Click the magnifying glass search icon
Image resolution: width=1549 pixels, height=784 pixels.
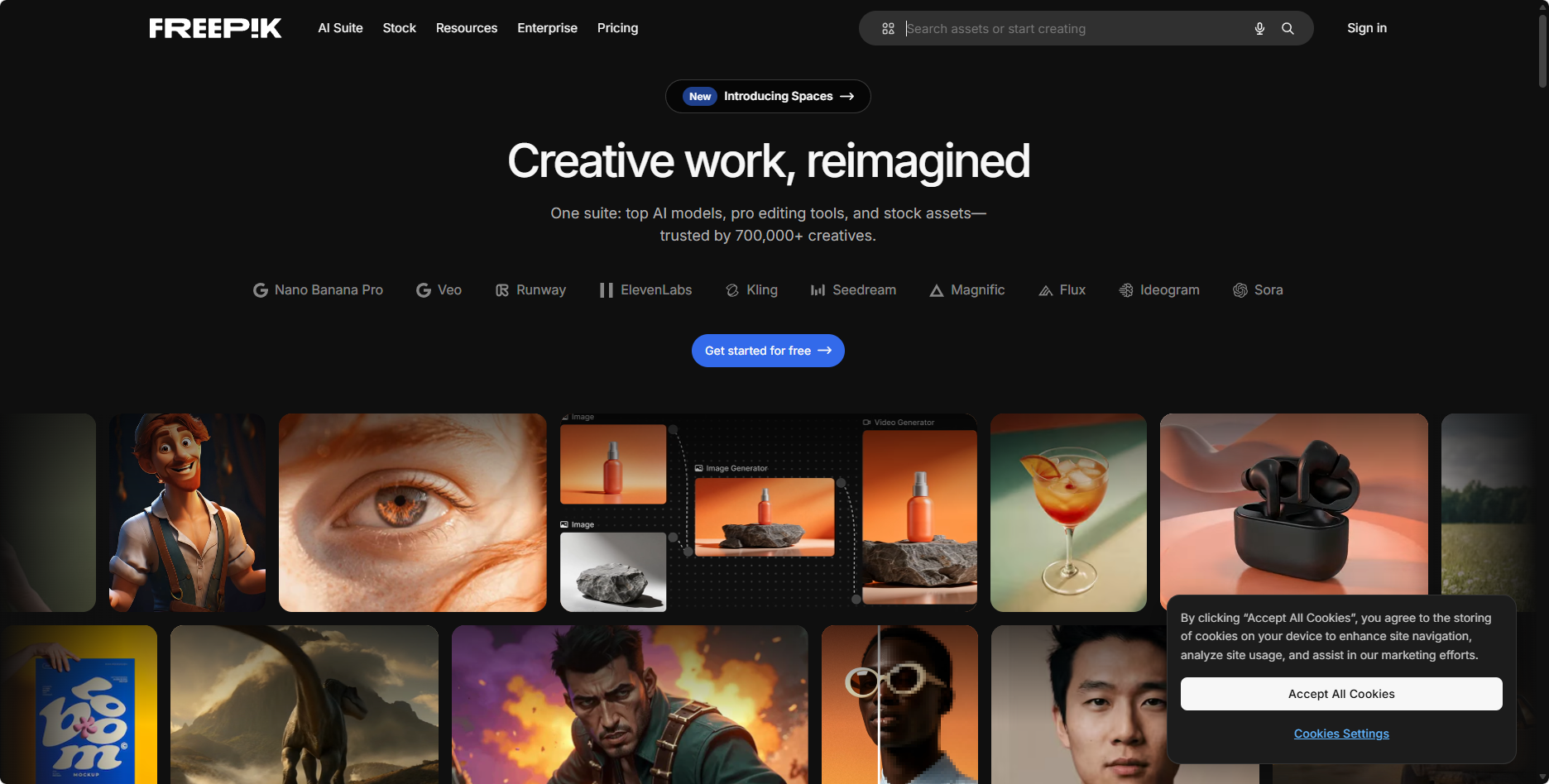1288,29
